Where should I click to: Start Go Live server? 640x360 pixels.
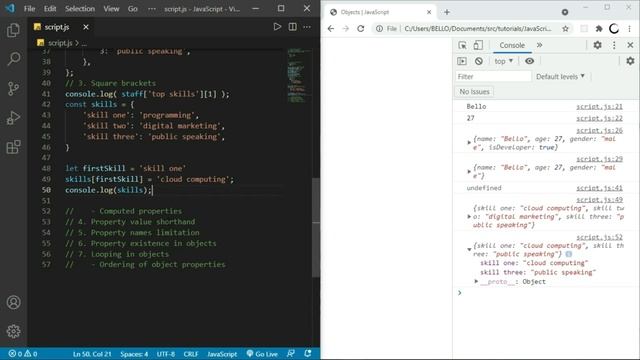tap(262, 354)
